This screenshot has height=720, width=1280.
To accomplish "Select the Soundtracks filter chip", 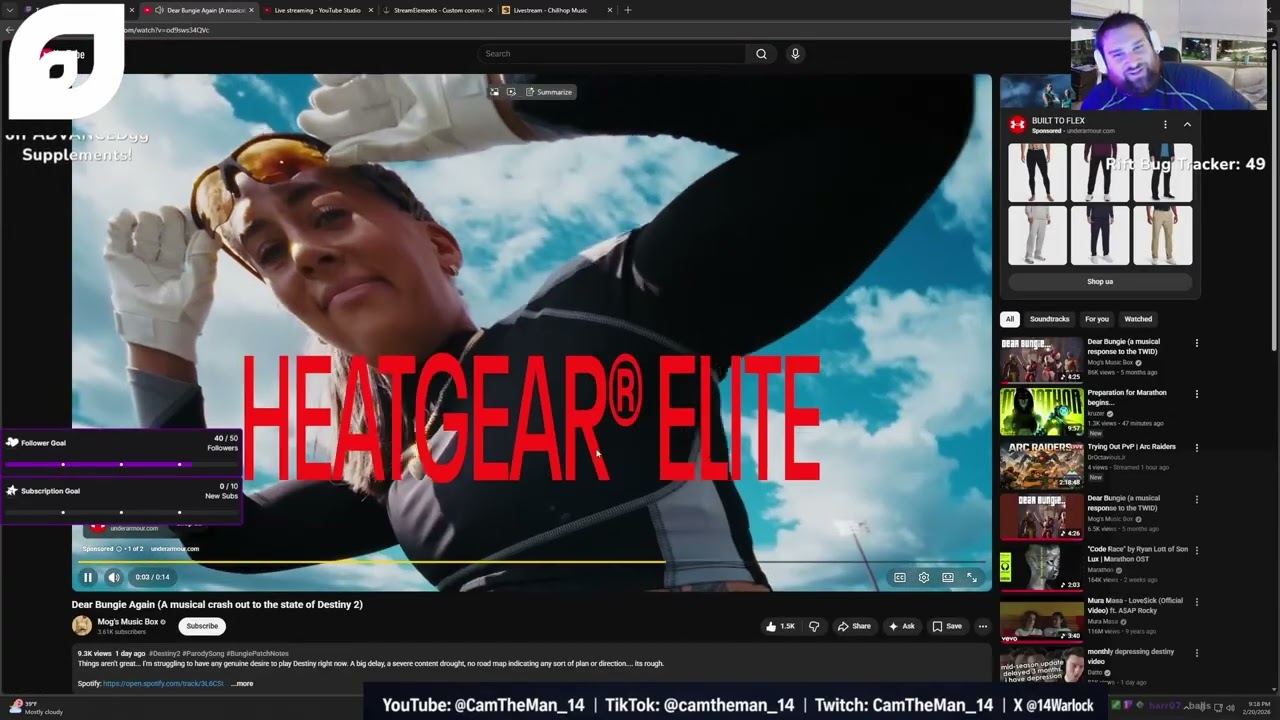I will click(x=1050, y=319).
